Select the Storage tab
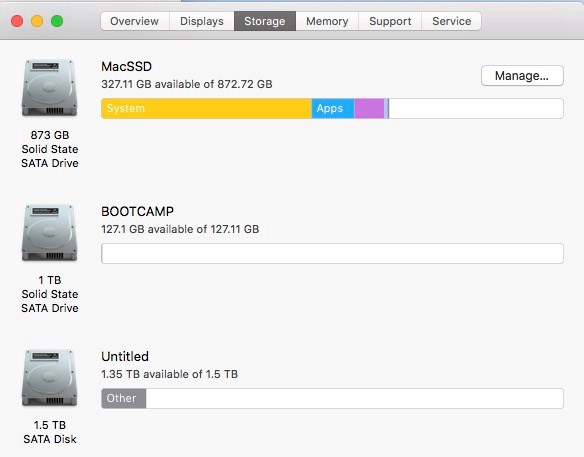Viewport: 584px width, 457px height. [265, 21]
